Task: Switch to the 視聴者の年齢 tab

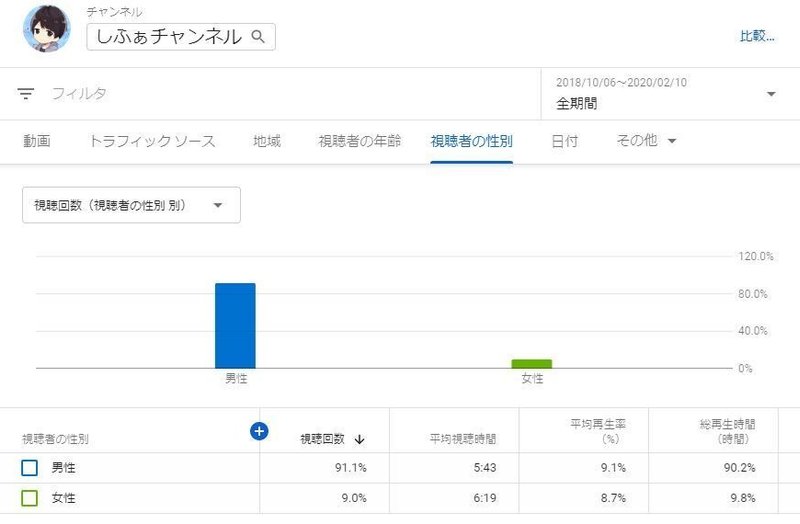Action: [x=360, y=141]
